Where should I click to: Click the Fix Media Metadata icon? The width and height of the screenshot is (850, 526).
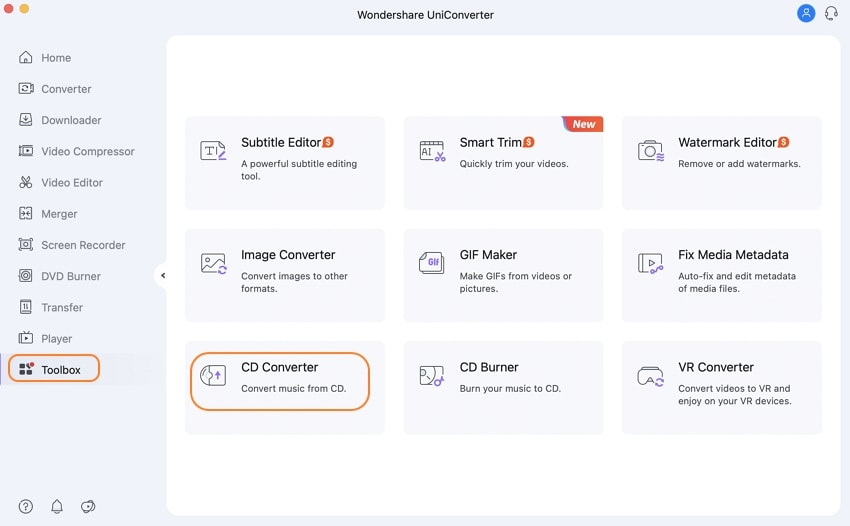[651, 264]
